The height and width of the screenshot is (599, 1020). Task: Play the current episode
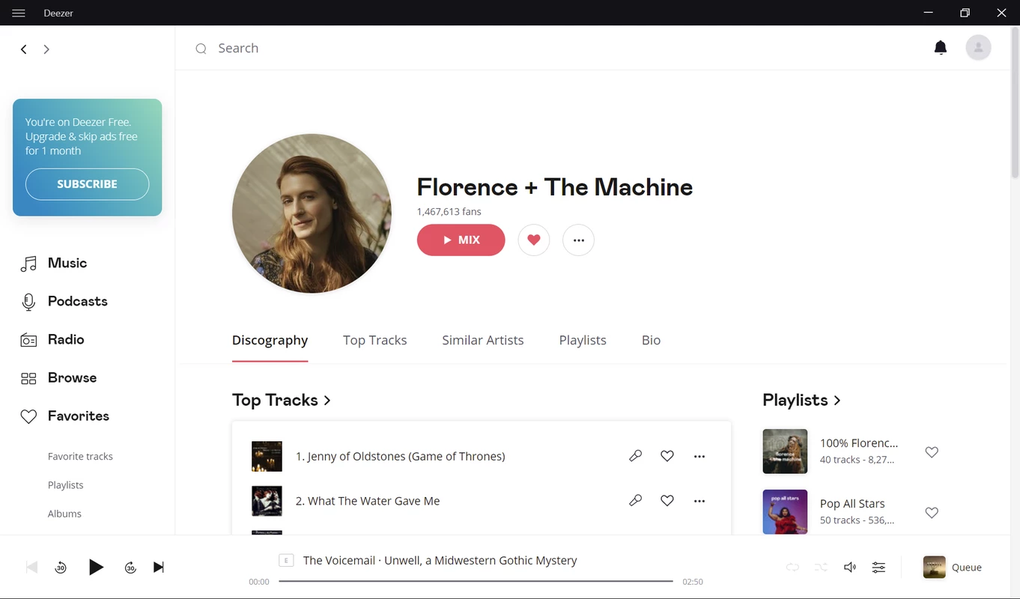click(96, 567)
